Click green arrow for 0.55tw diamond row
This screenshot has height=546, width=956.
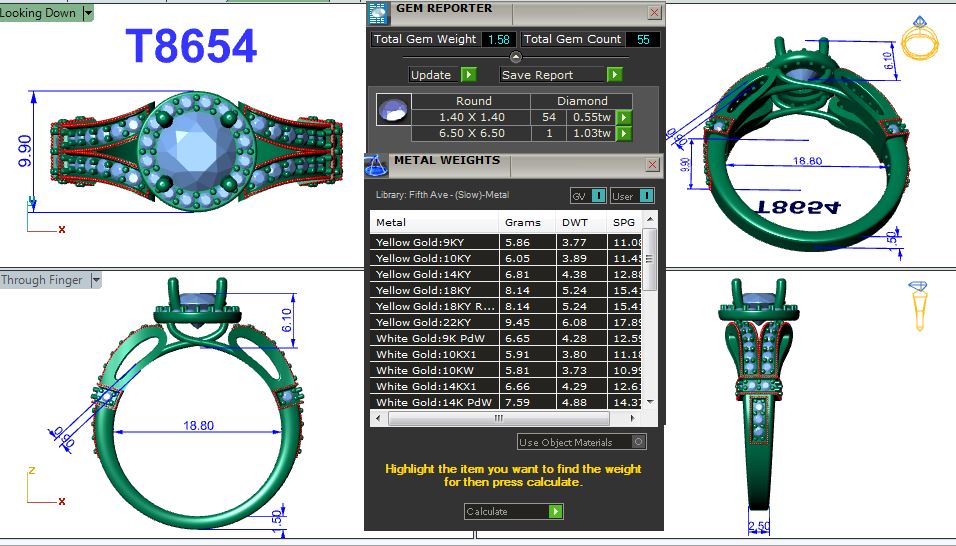click(624, 117)
